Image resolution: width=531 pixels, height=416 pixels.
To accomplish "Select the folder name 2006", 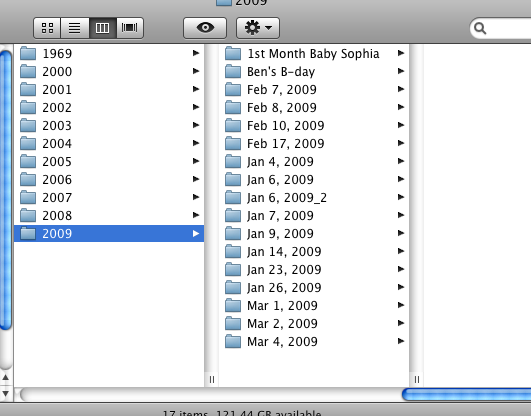I will (x=57, y=179).
